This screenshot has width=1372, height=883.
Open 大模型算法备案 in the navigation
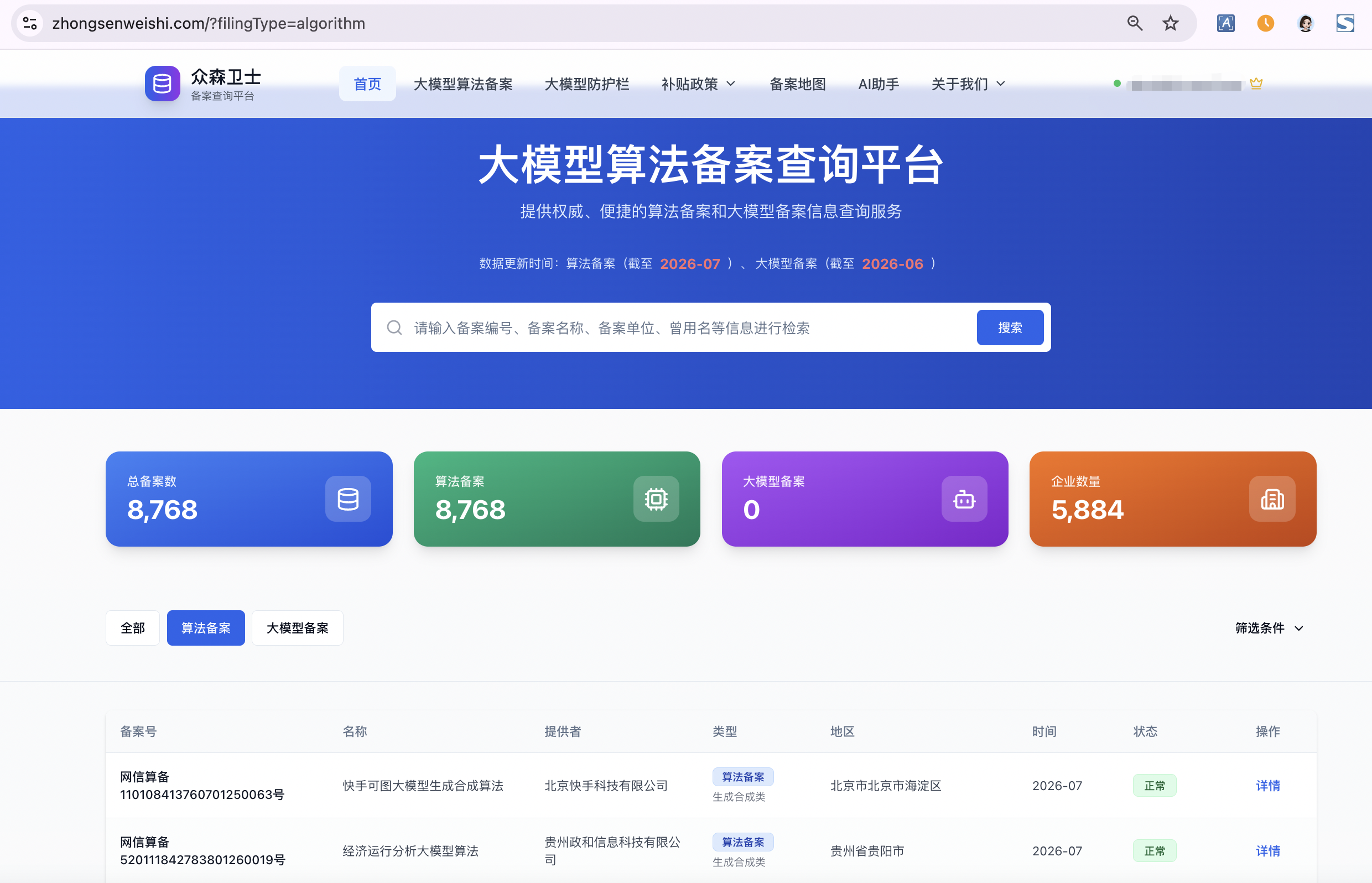click(x=462, y=84)
